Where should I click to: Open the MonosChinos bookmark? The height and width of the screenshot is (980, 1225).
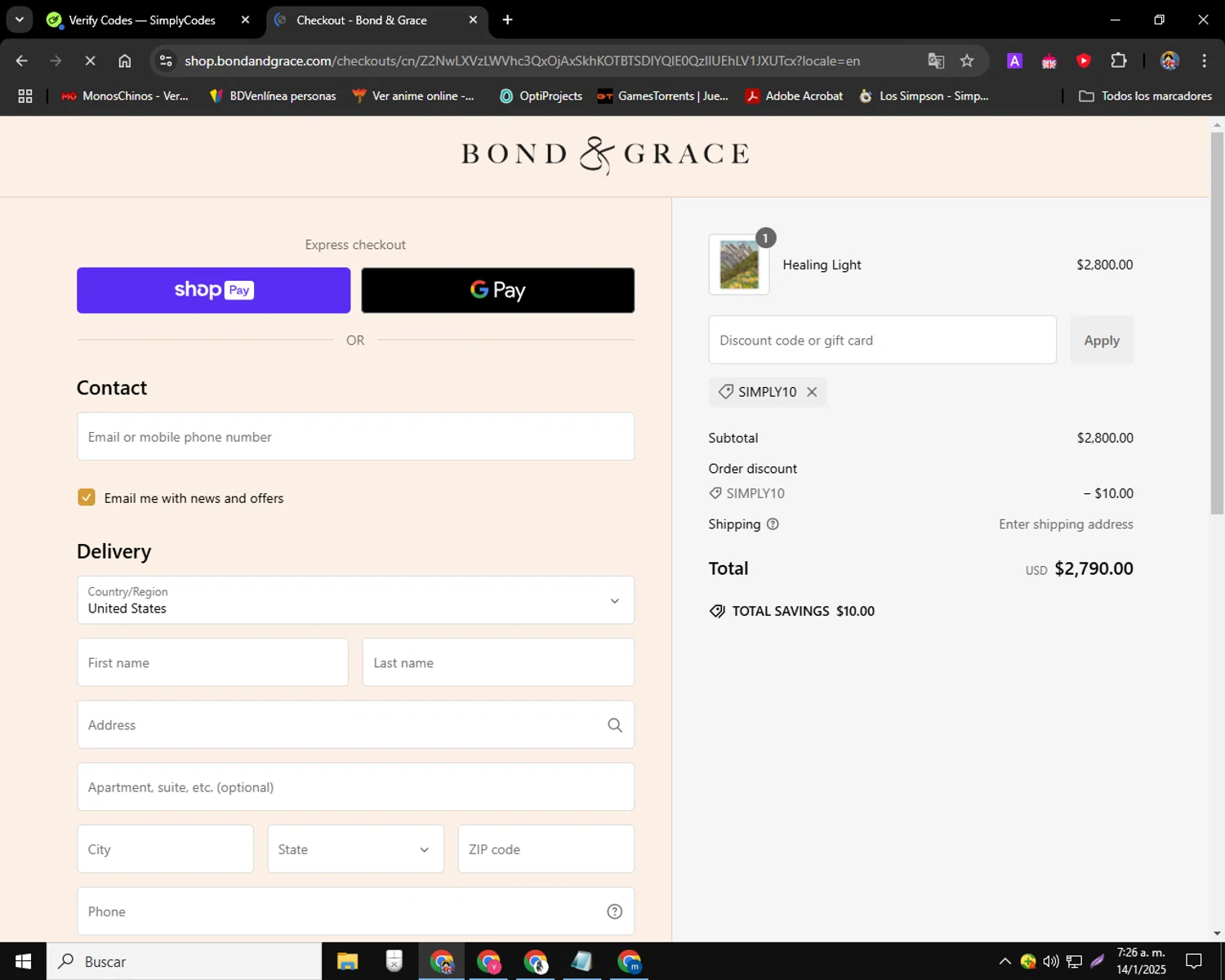tap(124, 96)
